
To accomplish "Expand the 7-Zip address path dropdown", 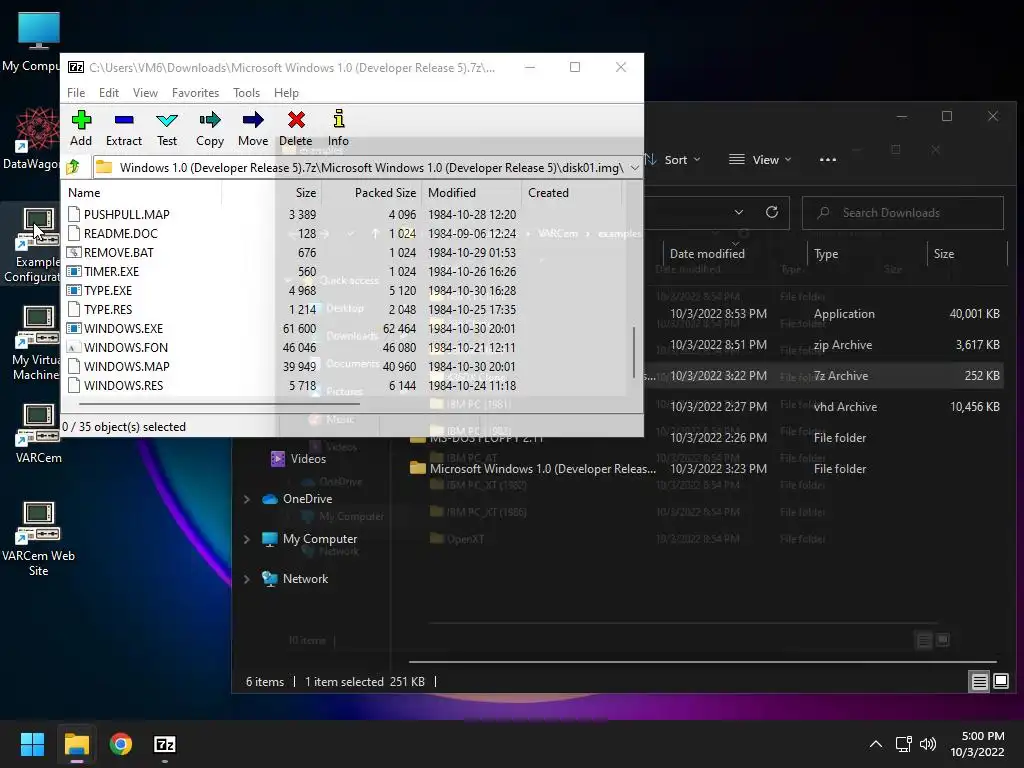I will click(x=634, y=168).
